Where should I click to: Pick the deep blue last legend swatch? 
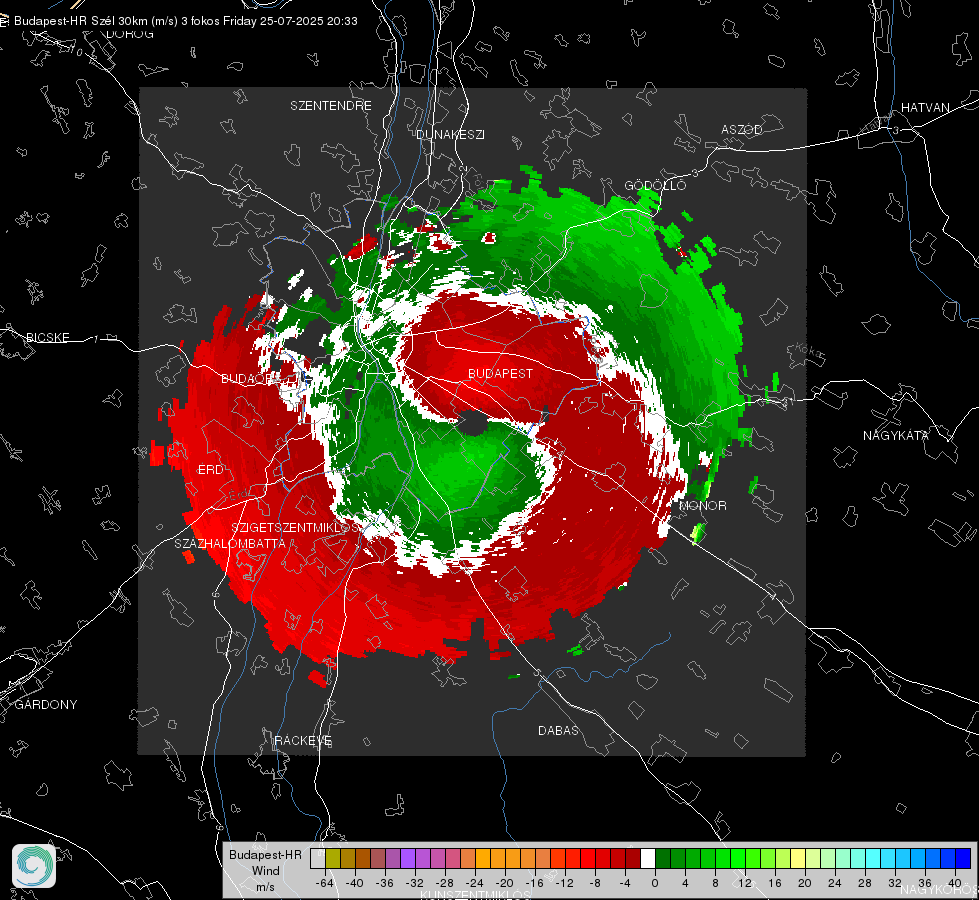963,859
